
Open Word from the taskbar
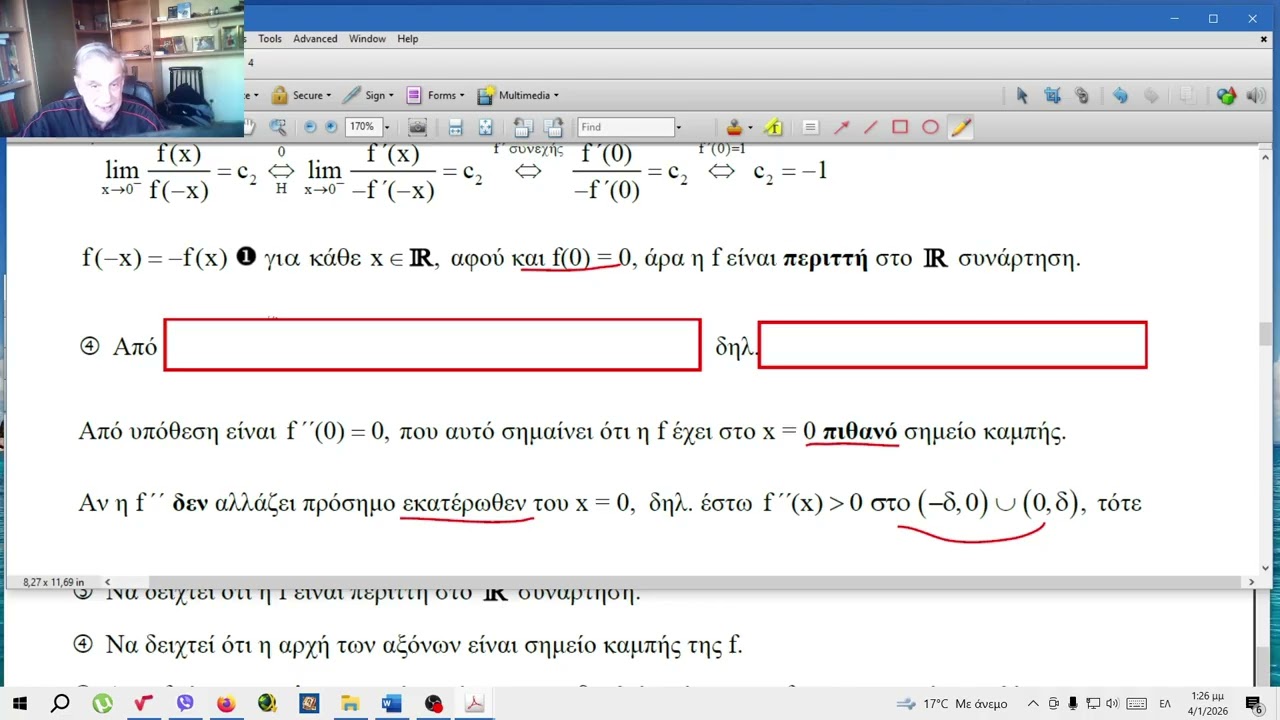click(x=391, y=704)
